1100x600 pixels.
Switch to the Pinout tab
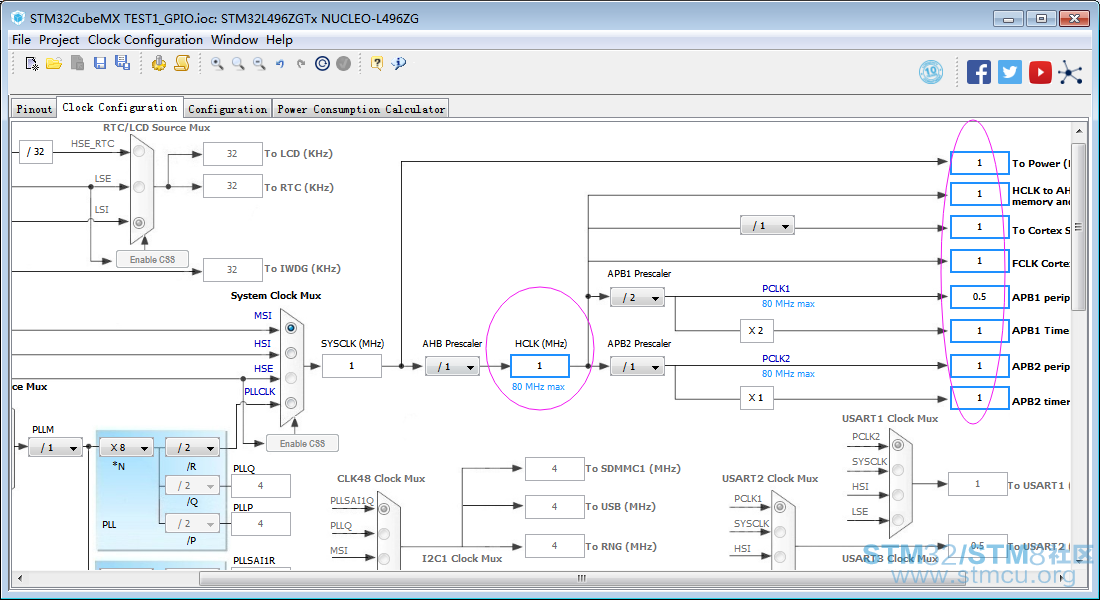coord(34,109)
